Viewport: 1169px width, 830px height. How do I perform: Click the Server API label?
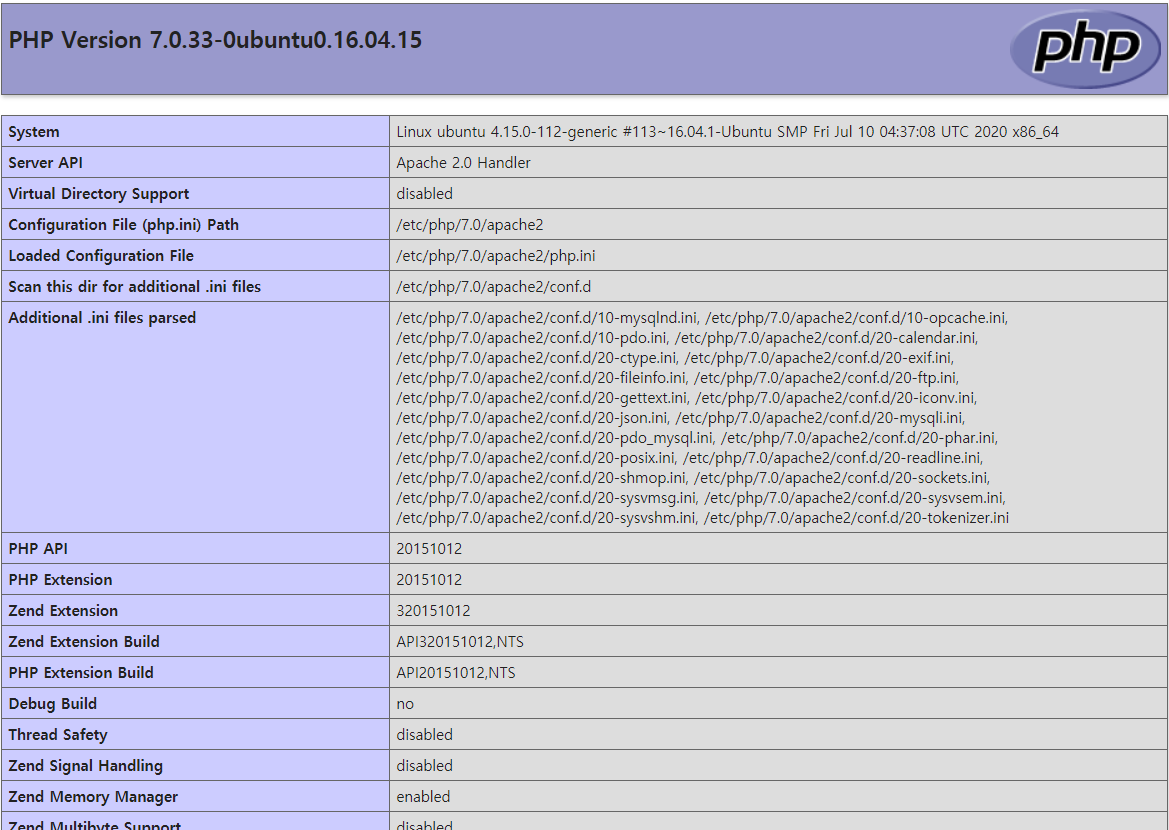[x=45, y=163]
